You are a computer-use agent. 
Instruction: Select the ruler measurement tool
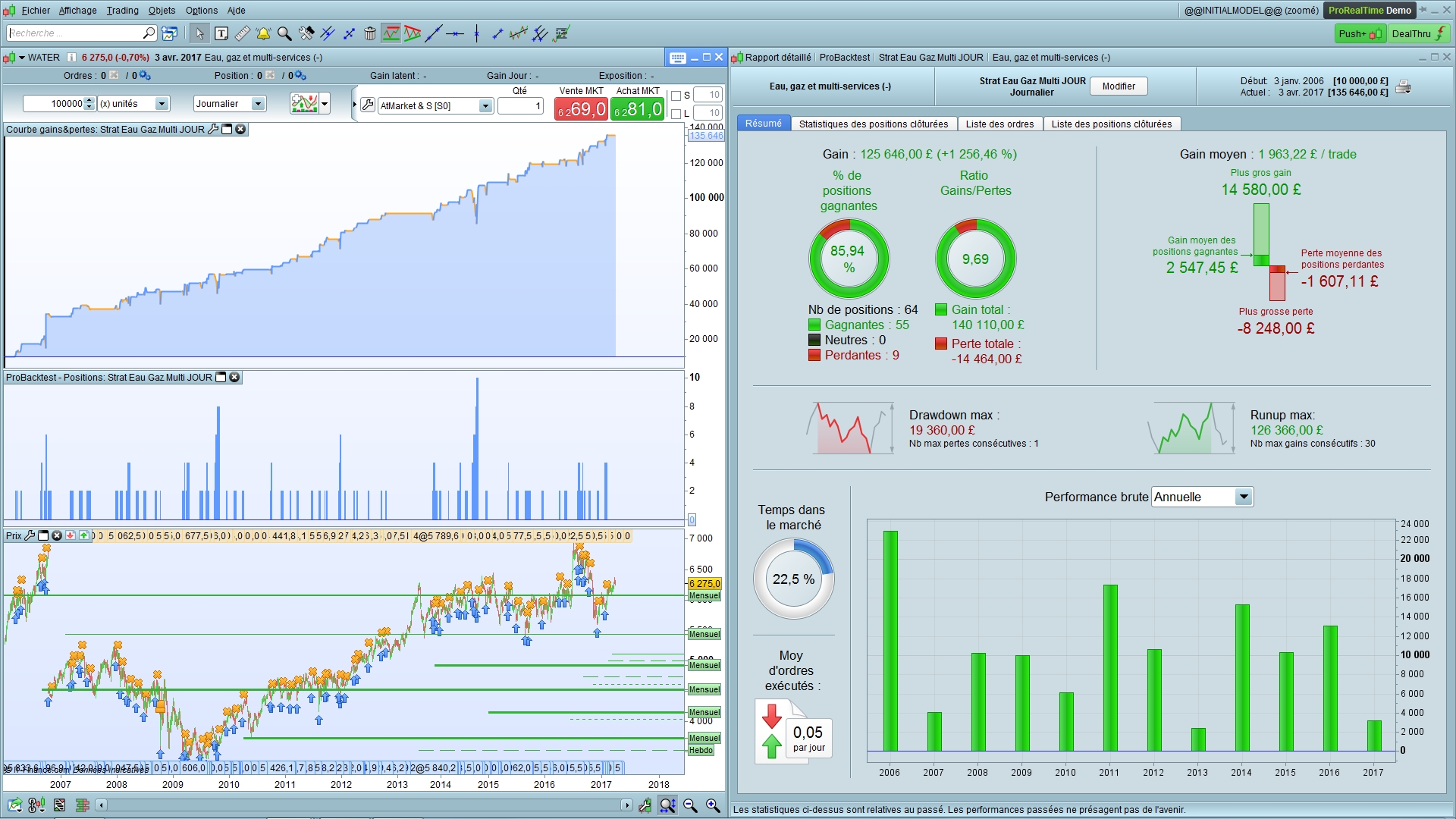click(243, 33)
